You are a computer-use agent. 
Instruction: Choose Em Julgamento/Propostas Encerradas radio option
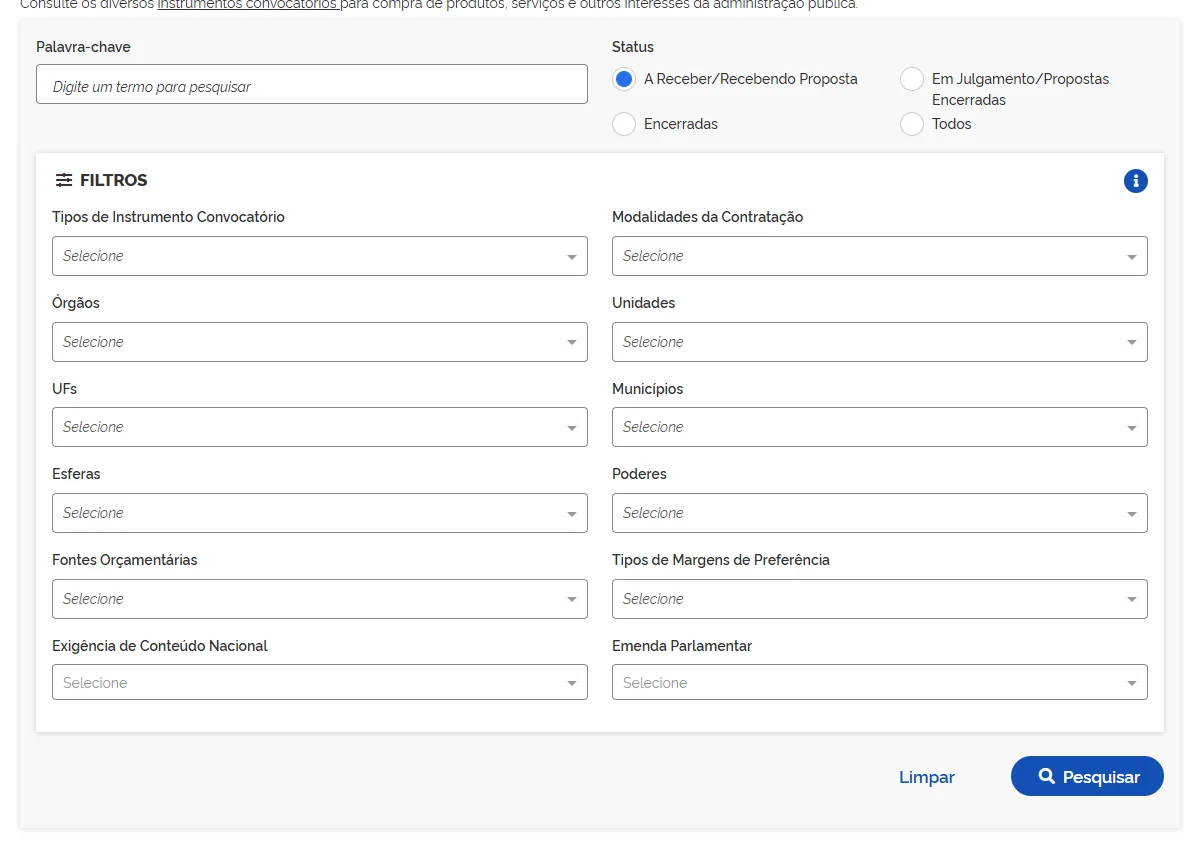[x=911, y=79]
